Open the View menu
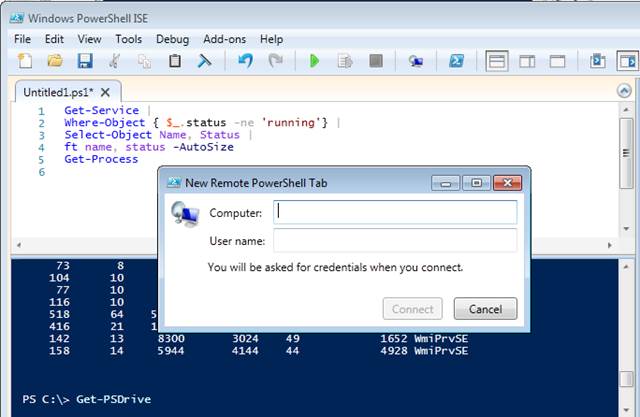 coord(89,39)
